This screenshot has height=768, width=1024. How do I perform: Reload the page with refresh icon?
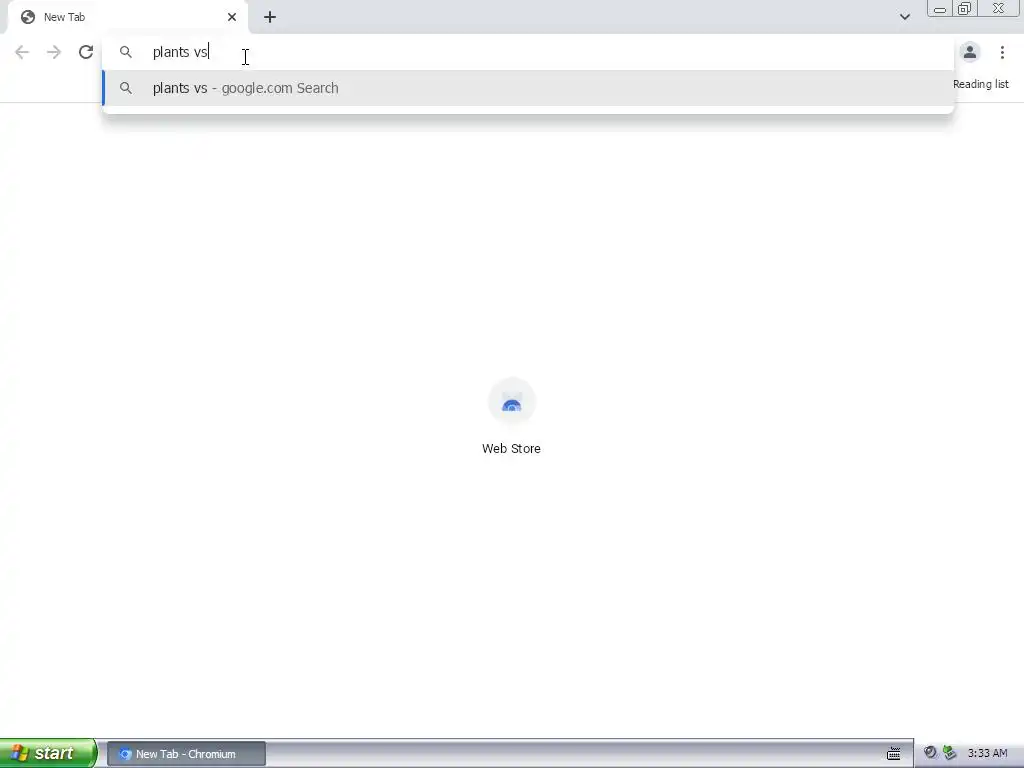pos(86,52)
